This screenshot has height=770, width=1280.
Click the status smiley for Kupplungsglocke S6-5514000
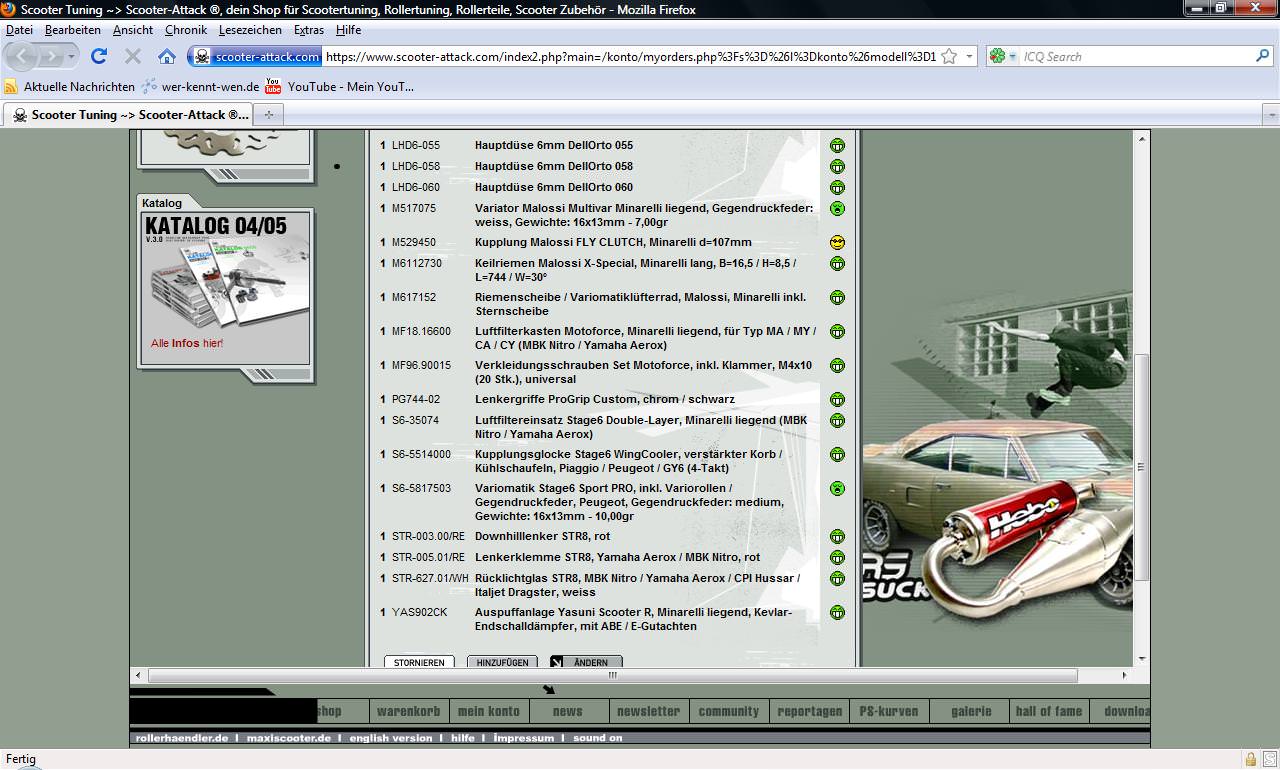coord(837,454)
